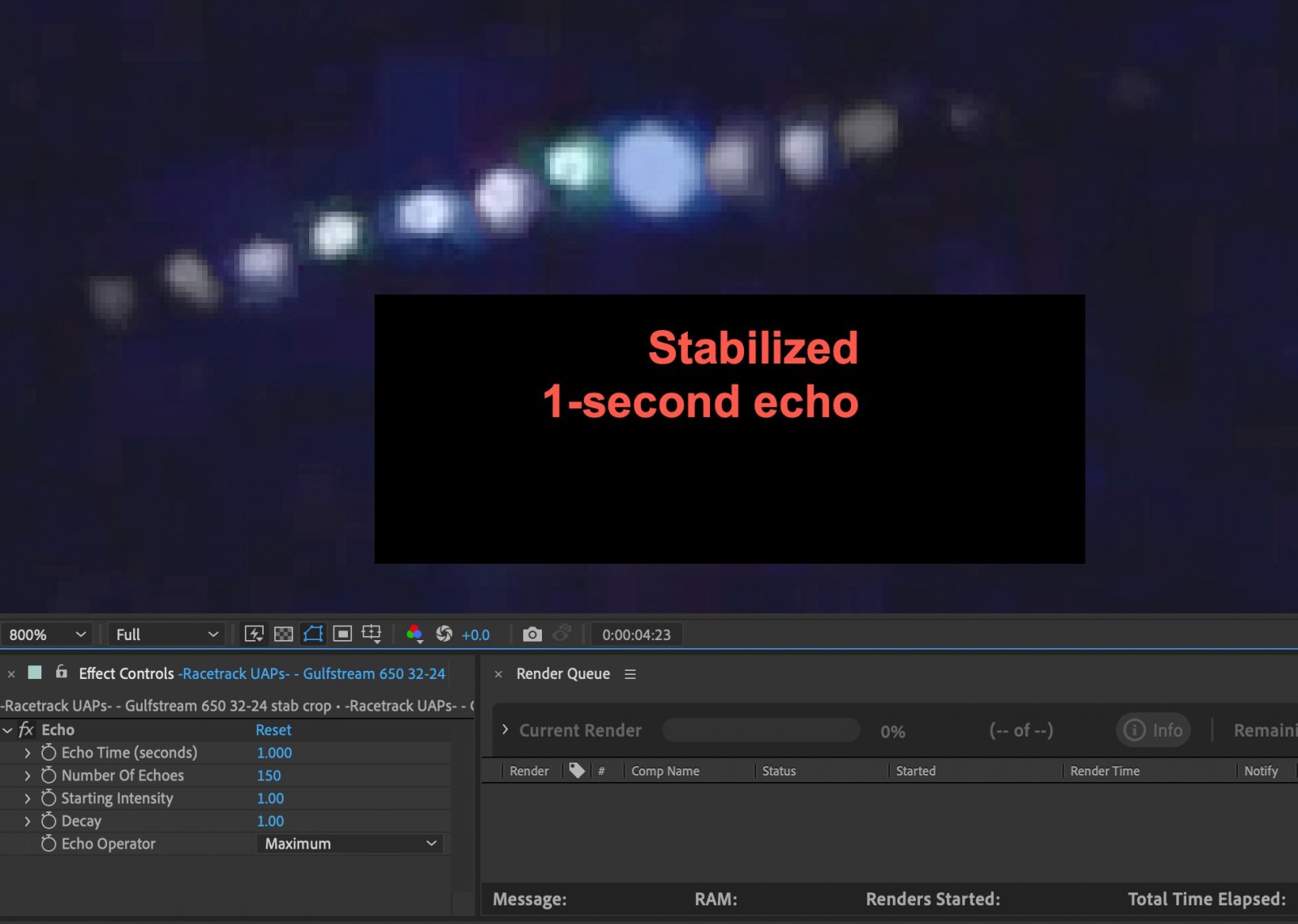Click the Reset Exposure aperture icon
This screenshot has width=1298, height=924.
pyautogui.click(x=444, y=634)
